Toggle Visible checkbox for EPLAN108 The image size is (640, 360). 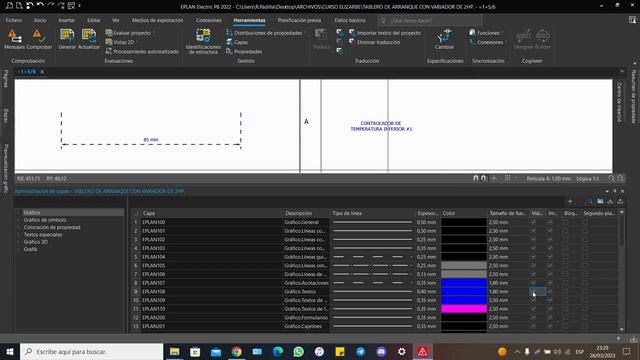[533, 291]
